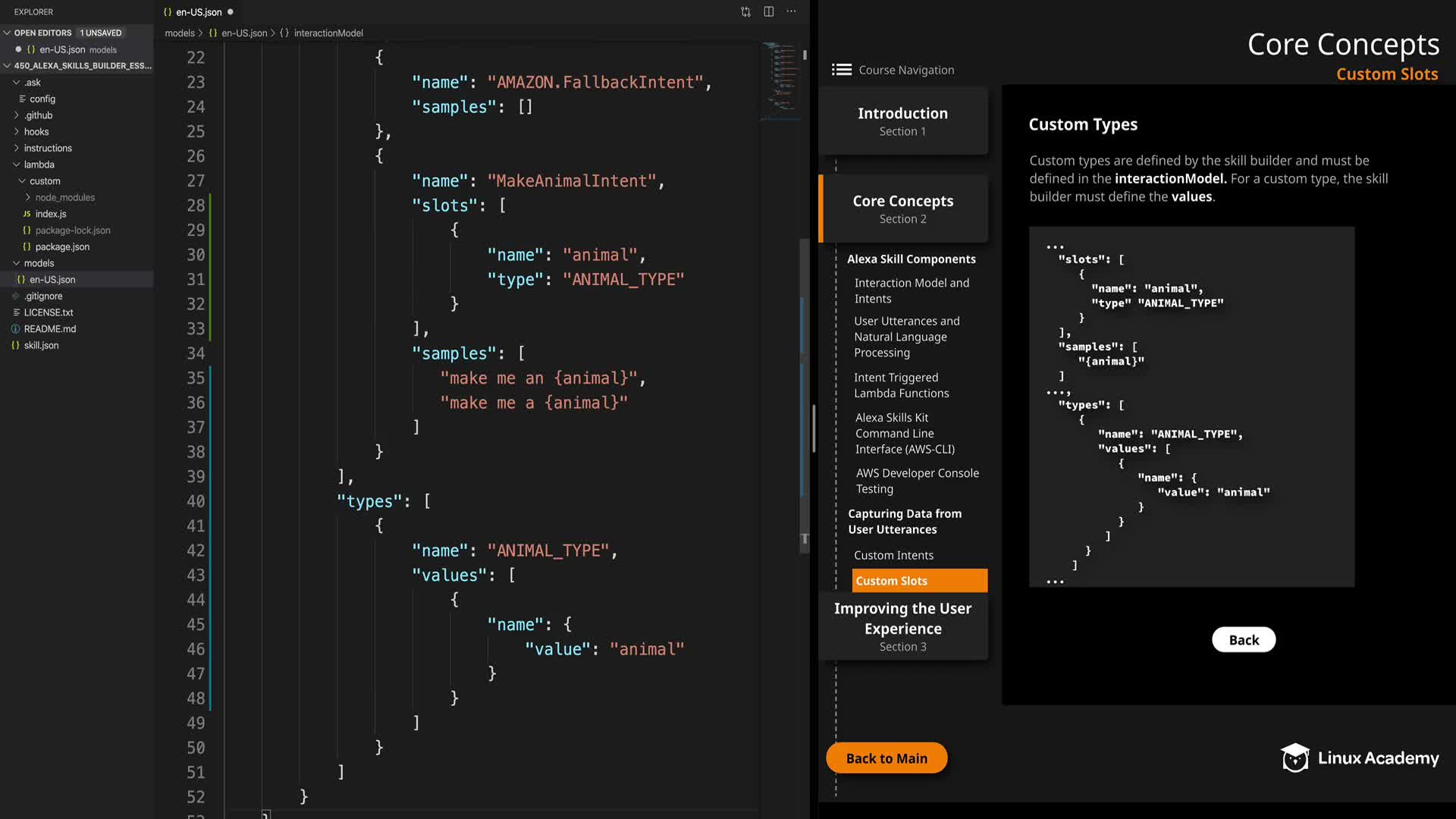Viewport: 1456px width, 819px height.
Task: Expand the node_modules folder
Action: 28,197
